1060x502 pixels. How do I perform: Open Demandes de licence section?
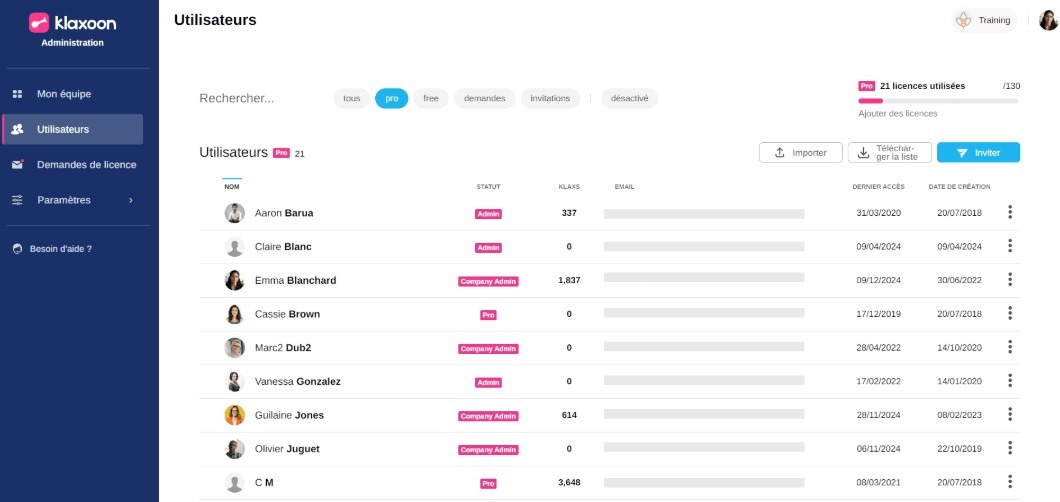click(86, 165)
